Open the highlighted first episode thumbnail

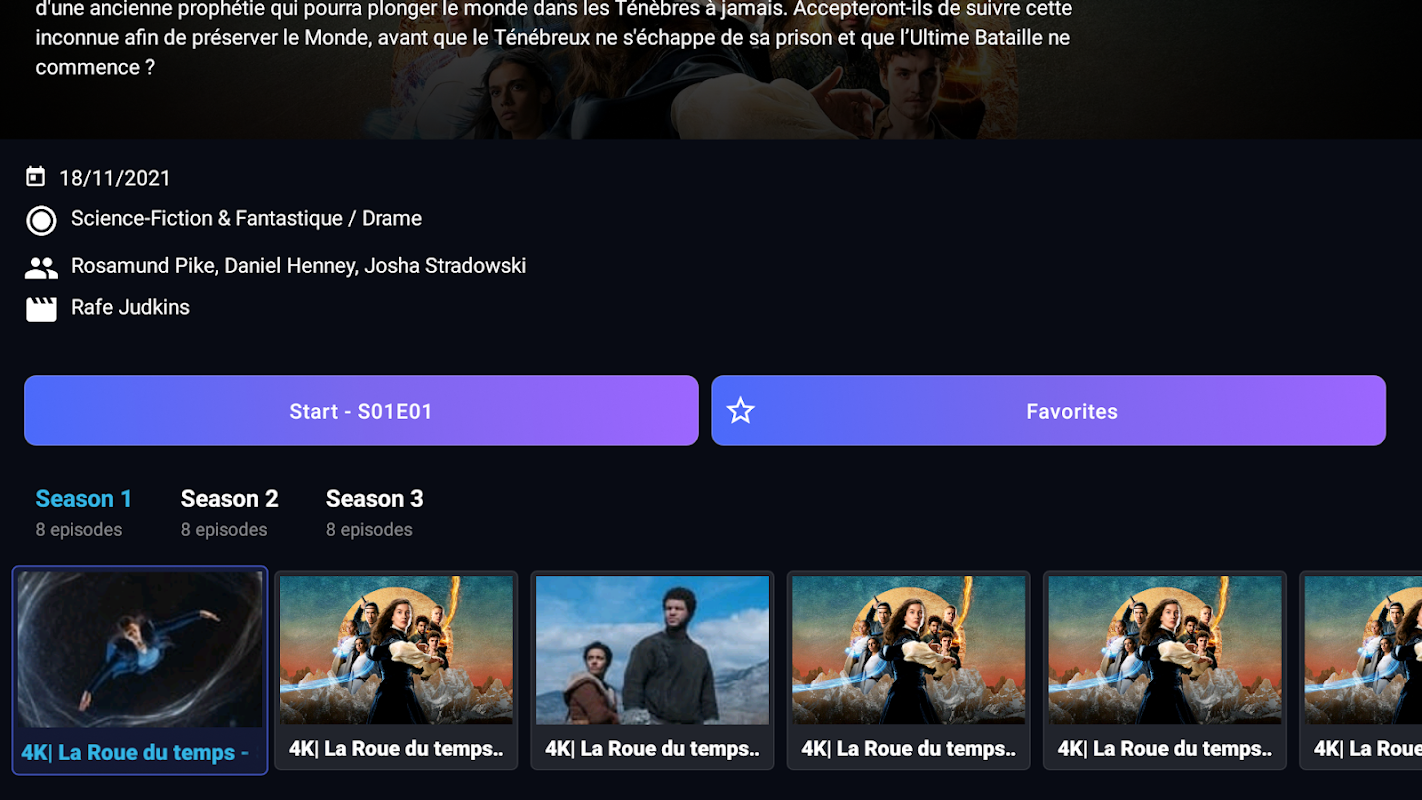140,671
